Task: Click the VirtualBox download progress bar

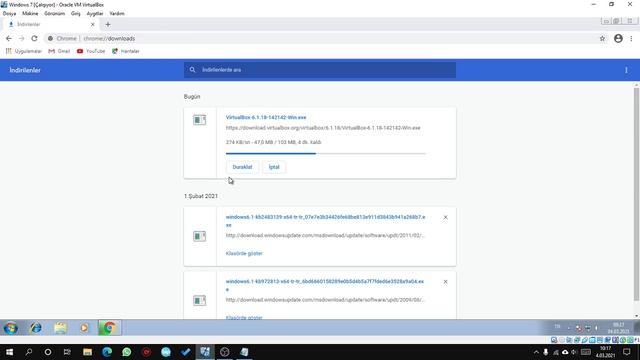Action: [x=326, y=153]
